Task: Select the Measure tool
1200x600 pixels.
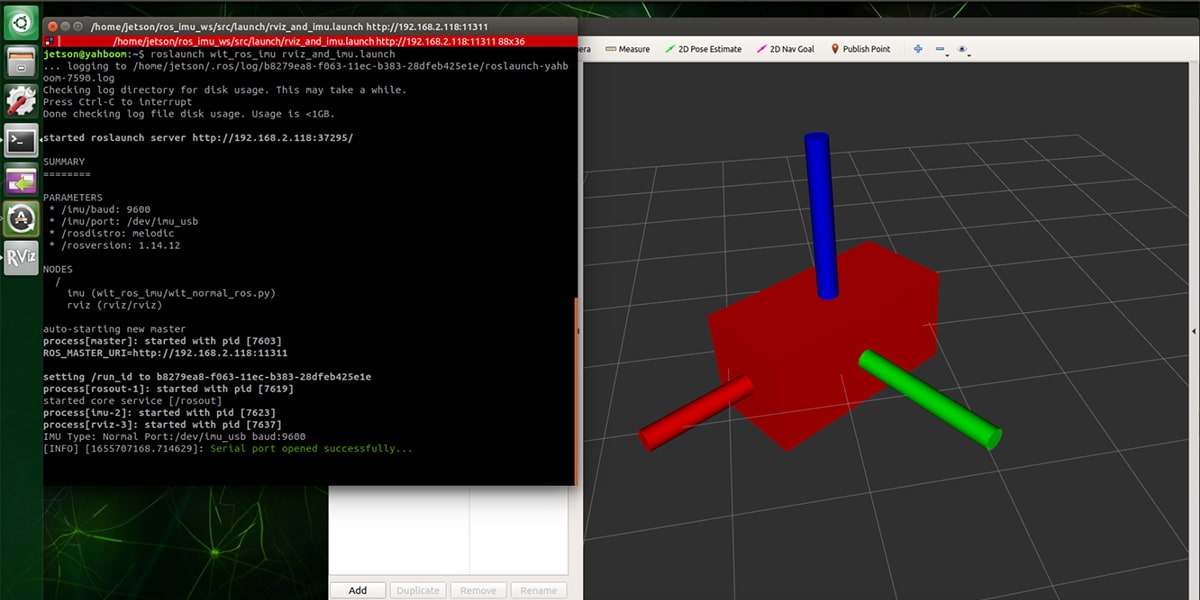Action: 627,49
